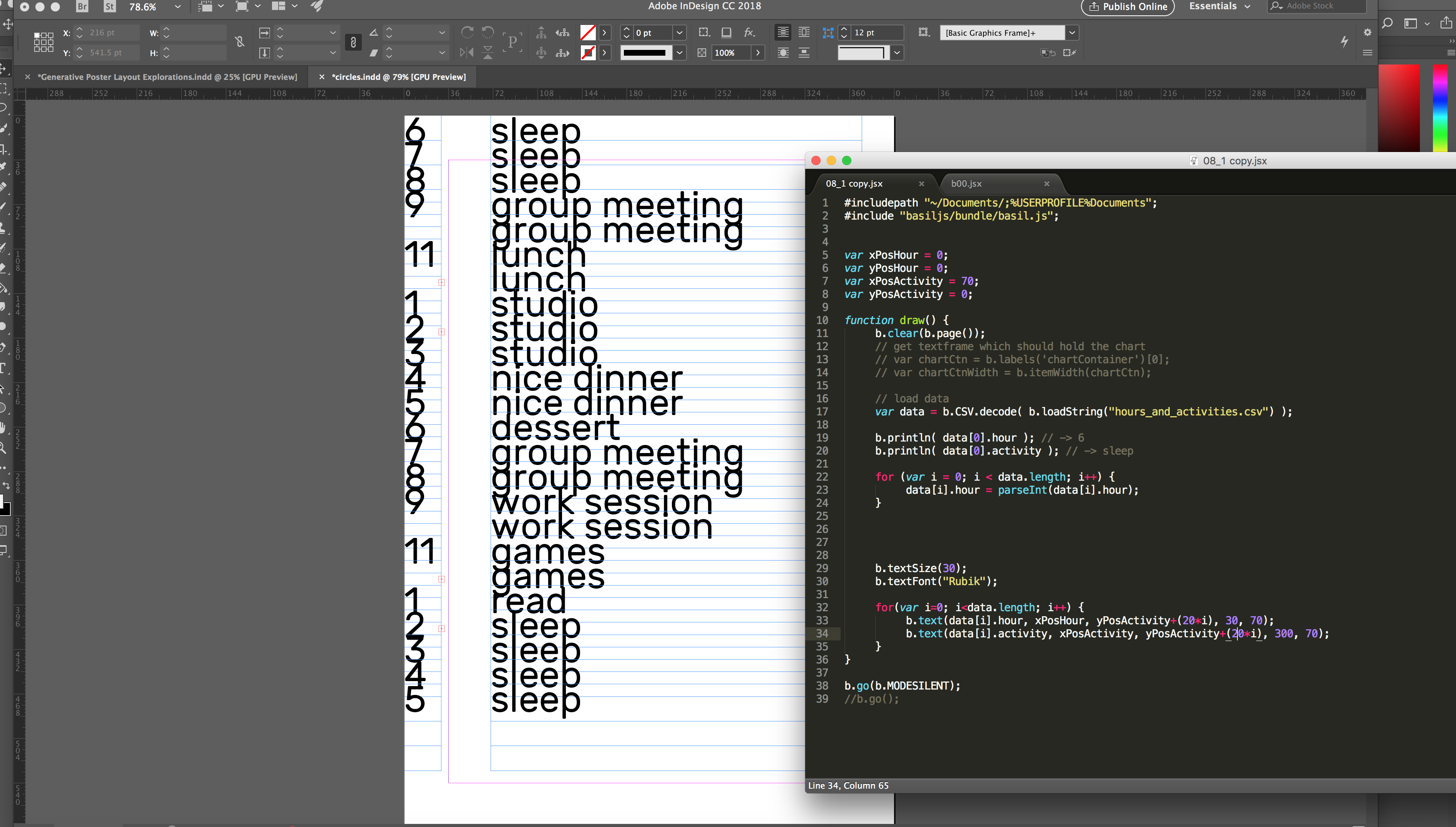
Task: Close the b00.jsx editor tab
Action: click(1046, 184)
